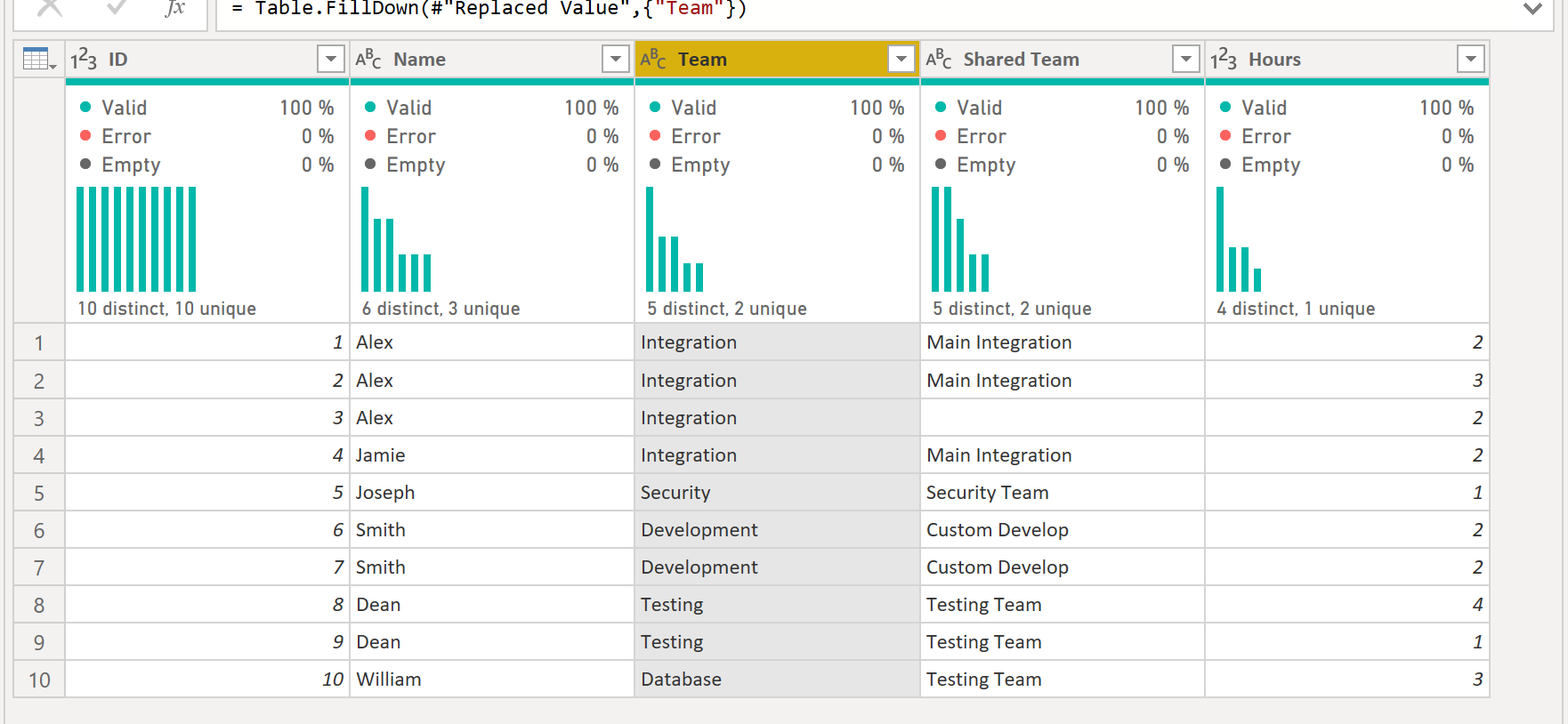Click the Main Integration cell in row 4
Screen dimensions: 1568x724
(1063, 455)
